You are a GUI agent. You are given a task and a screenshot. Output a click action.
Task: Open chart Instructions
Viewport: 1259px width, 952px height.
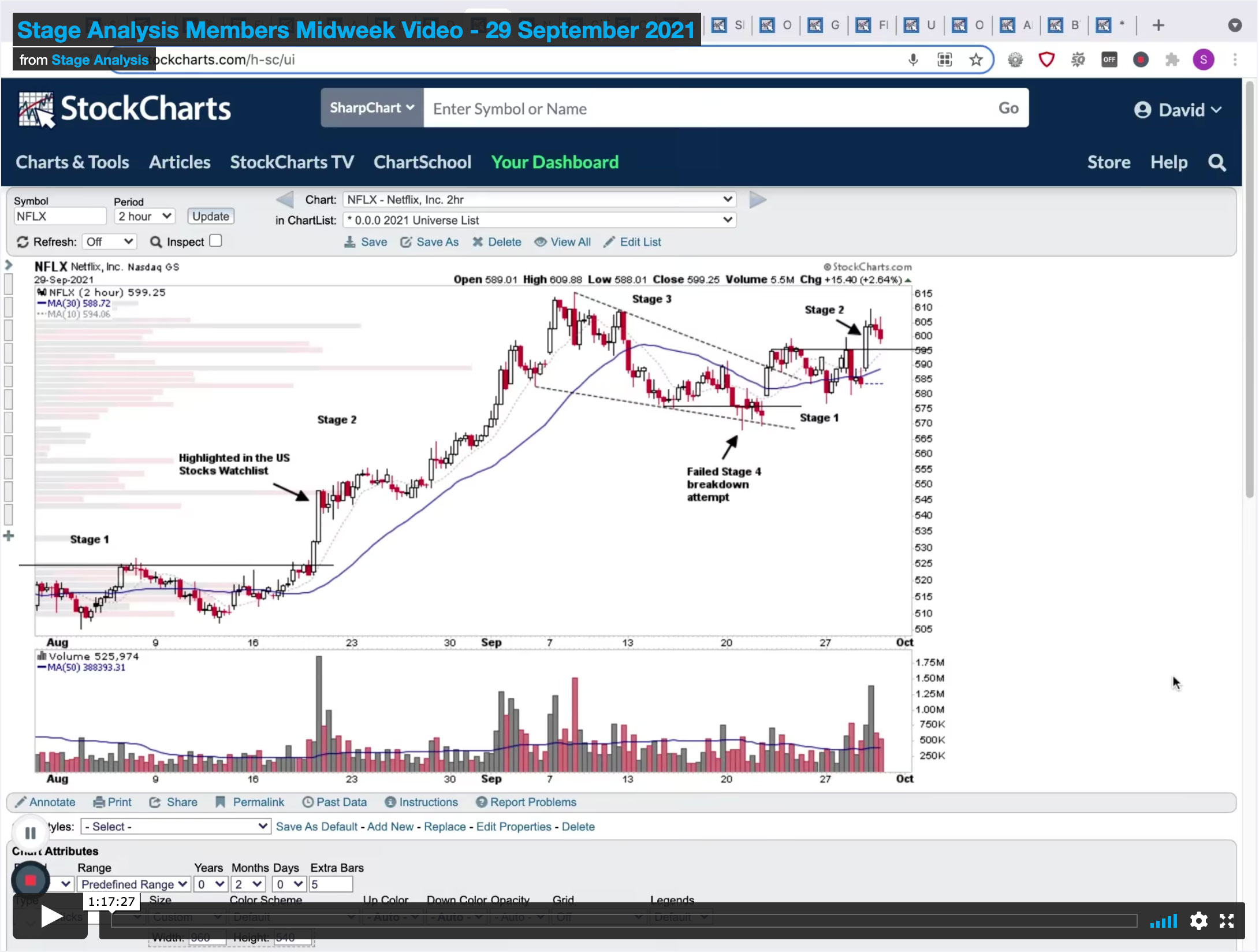coord(422,802)
